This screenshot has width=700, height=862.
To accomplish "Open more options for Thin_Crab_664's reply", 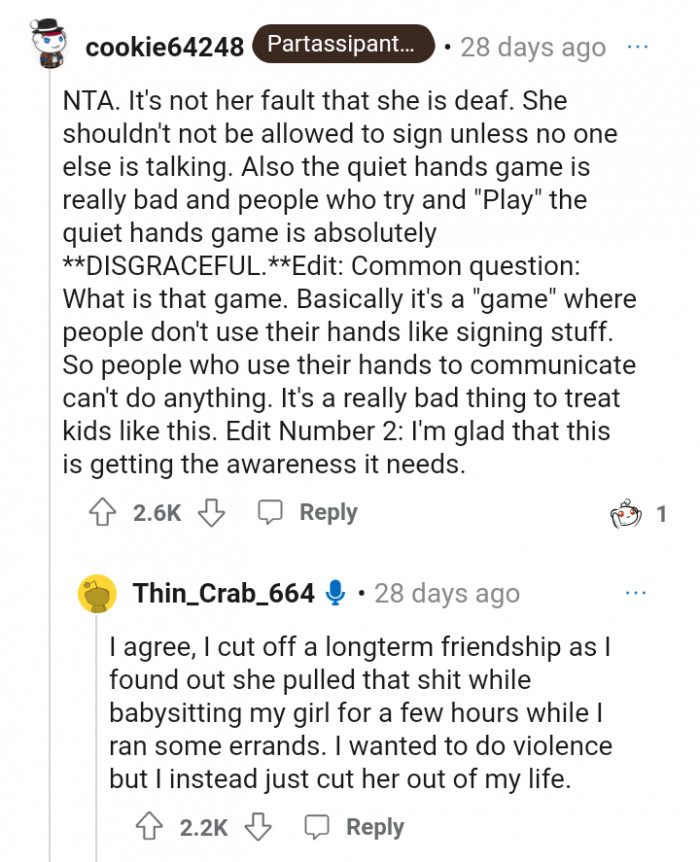I will pos(636,593).
